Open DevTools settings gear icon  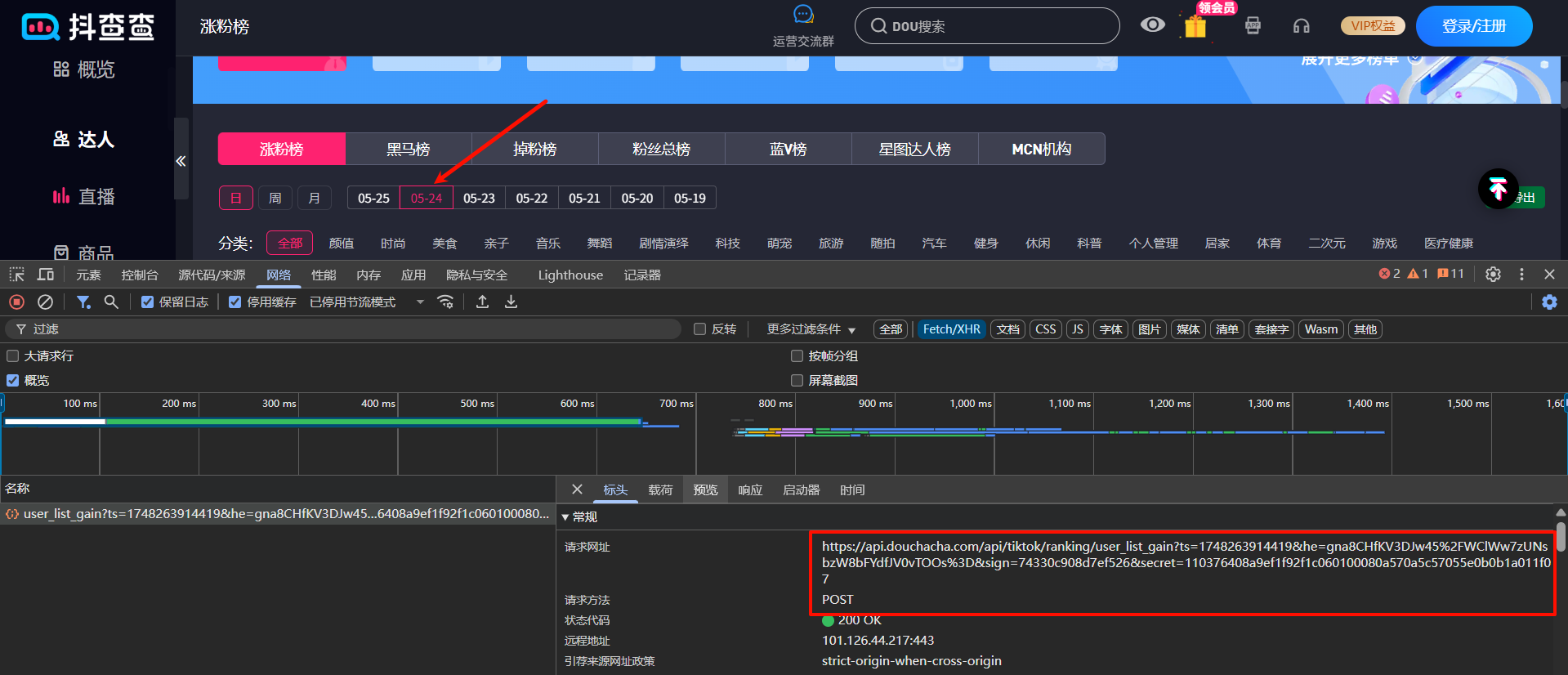click(1493, 275)
